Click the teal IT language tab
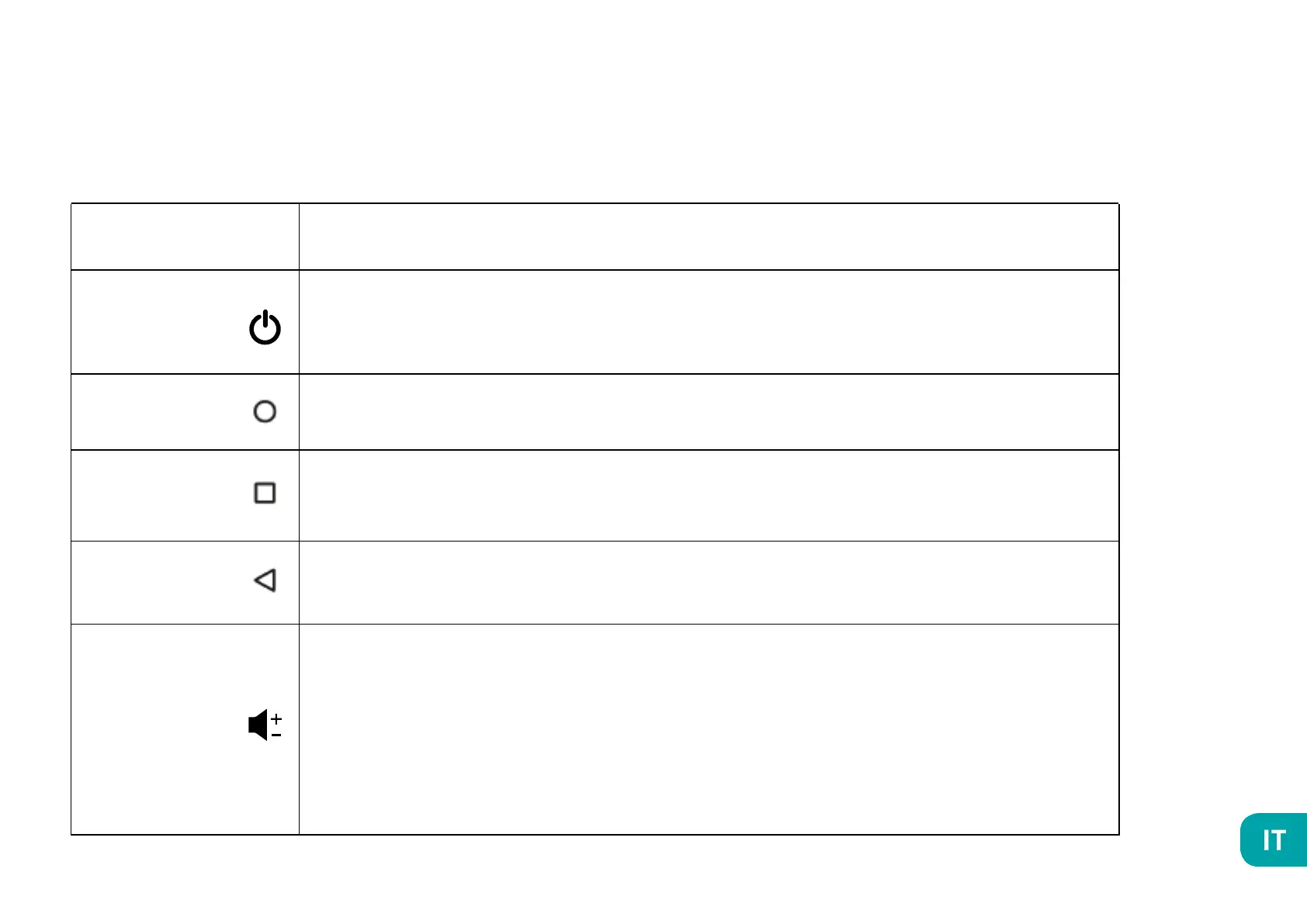The height and width of the screenshot is (924, 1307). click(x=1273, y=840)
